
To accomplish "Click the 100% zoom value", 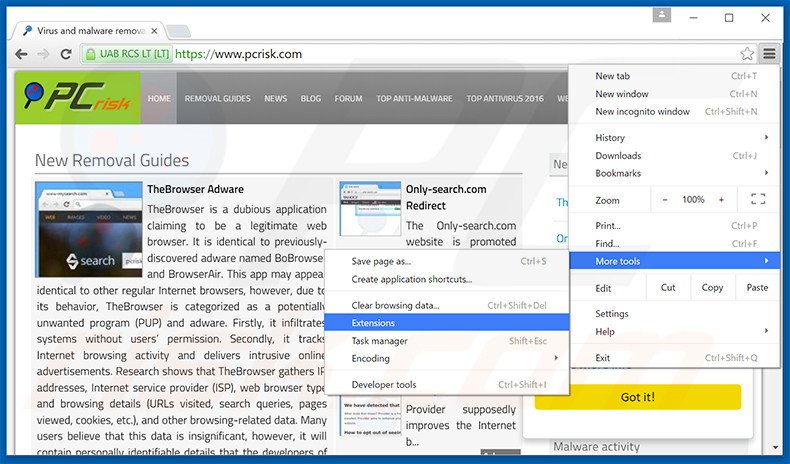I will tap(693, 200).
